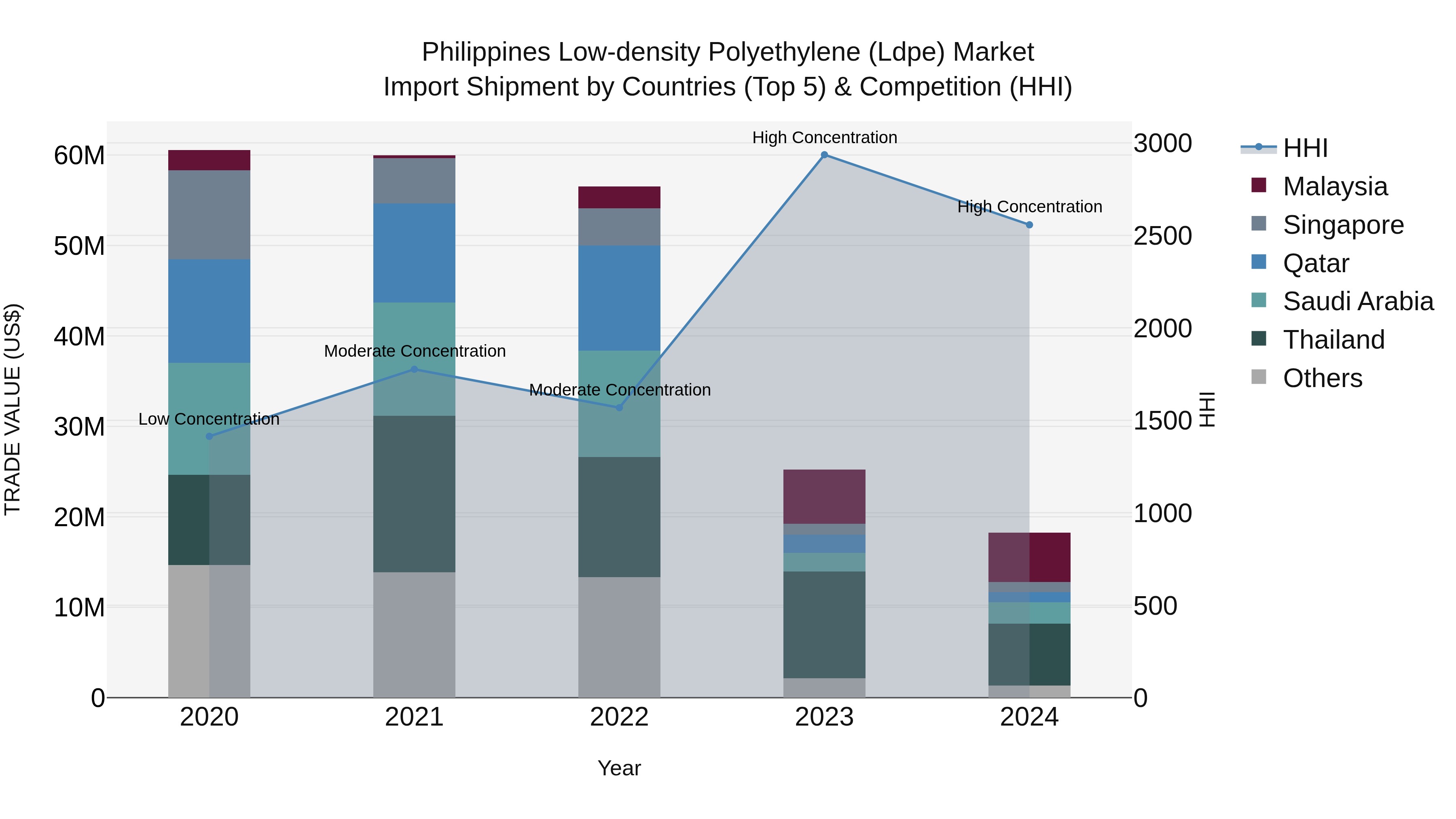
Task: Click the chart title text
Action: click(728, 69)
